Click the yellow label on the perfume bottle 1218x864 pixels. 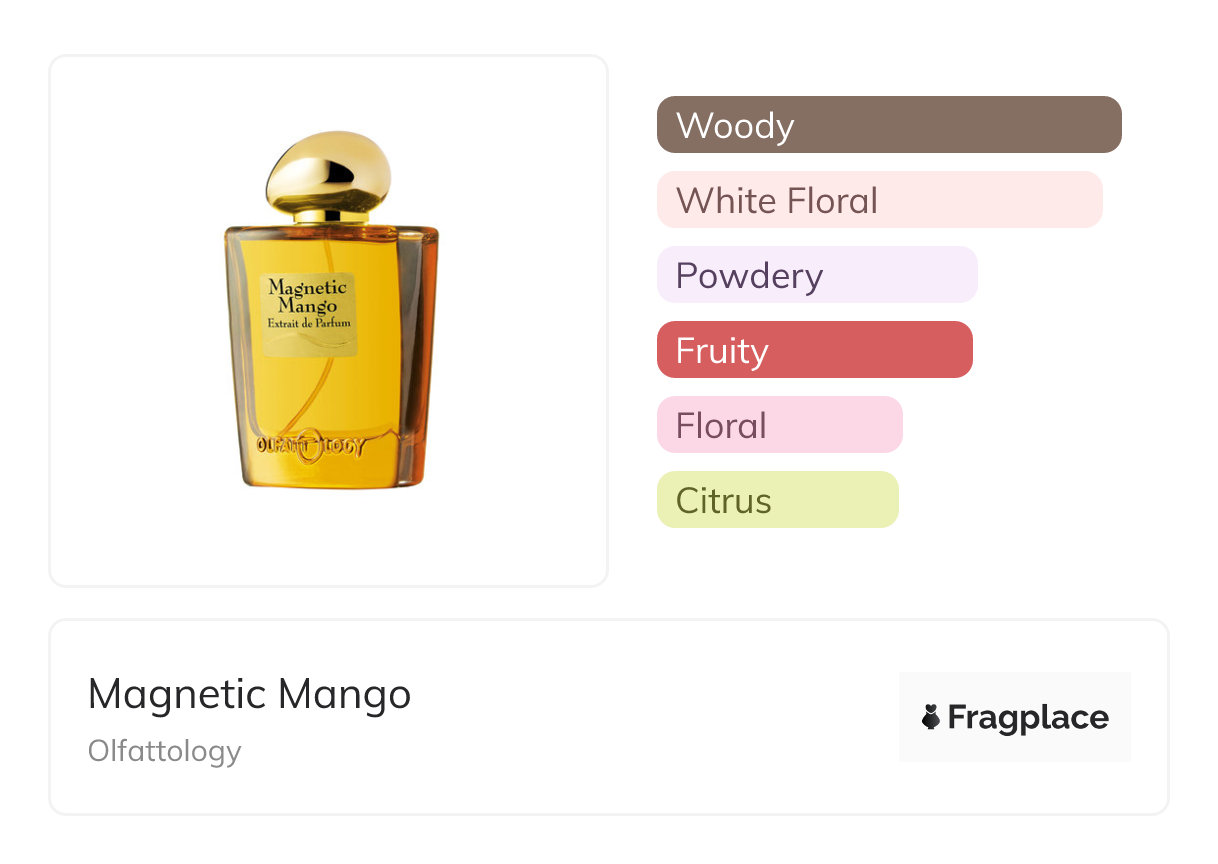[x=308, y=315]
